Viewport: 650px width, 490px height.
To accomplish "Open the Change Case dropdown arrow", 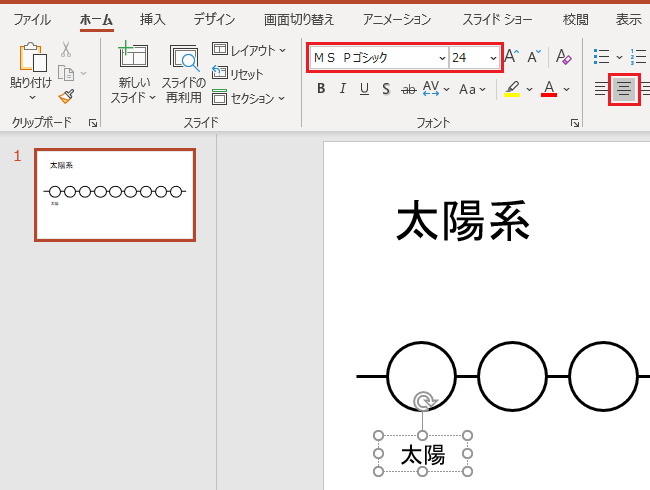I will (x=483, y=89).
